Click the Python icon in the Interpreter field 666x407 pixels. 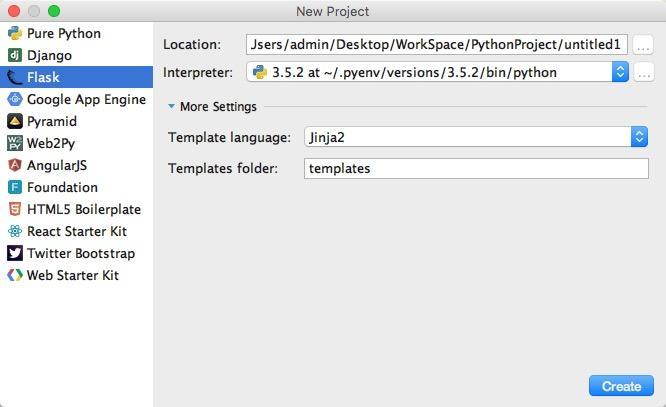260,72
